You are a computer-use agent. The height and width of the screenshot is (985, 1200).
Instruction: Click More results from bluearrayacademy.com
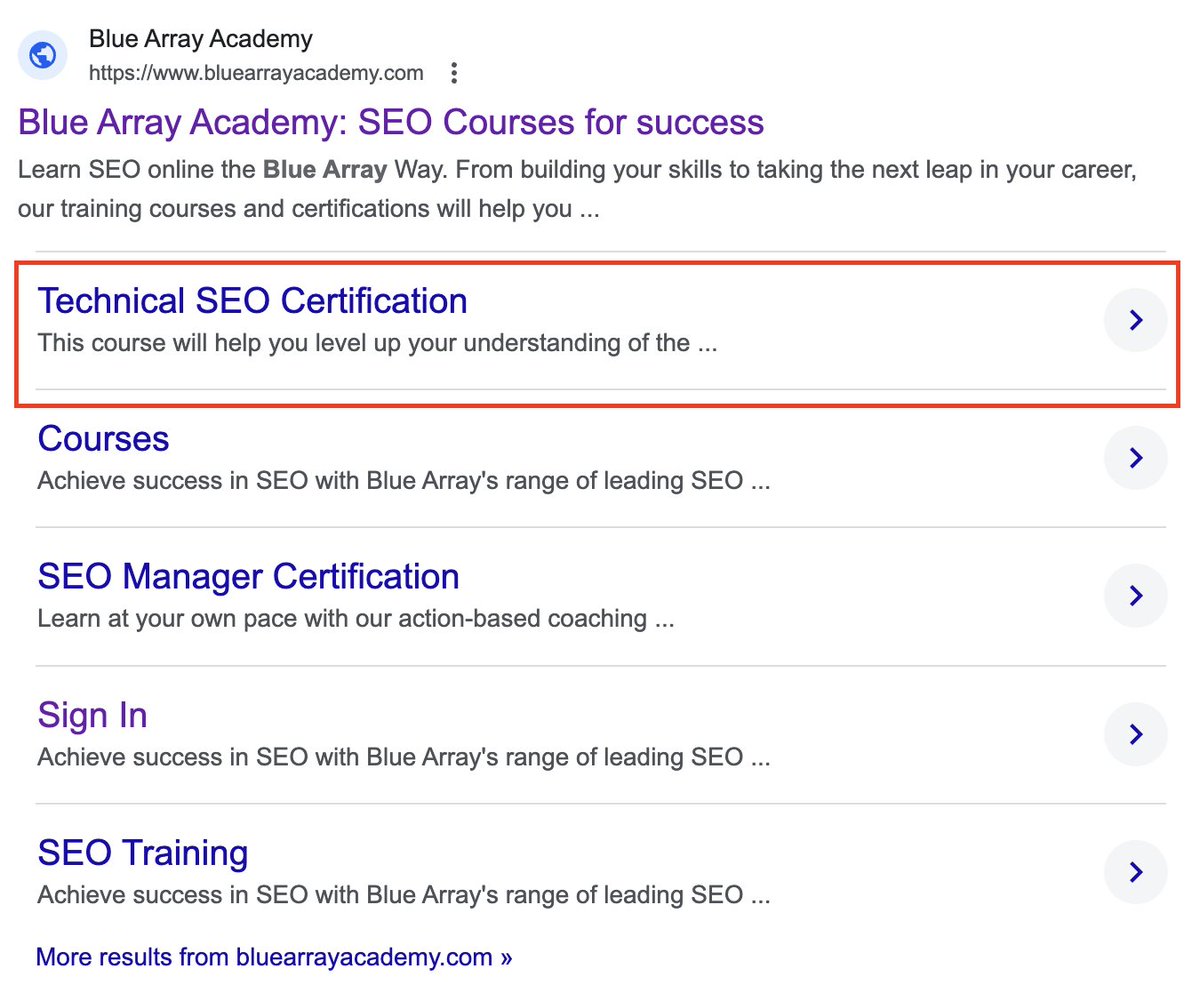(274, 957)
